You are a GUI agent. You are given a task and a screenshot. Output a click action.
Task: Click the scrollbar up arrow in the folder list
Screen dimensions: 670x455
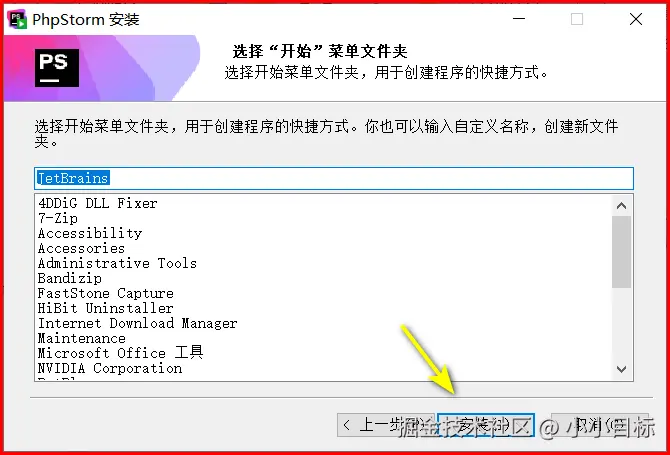point(621,206)
